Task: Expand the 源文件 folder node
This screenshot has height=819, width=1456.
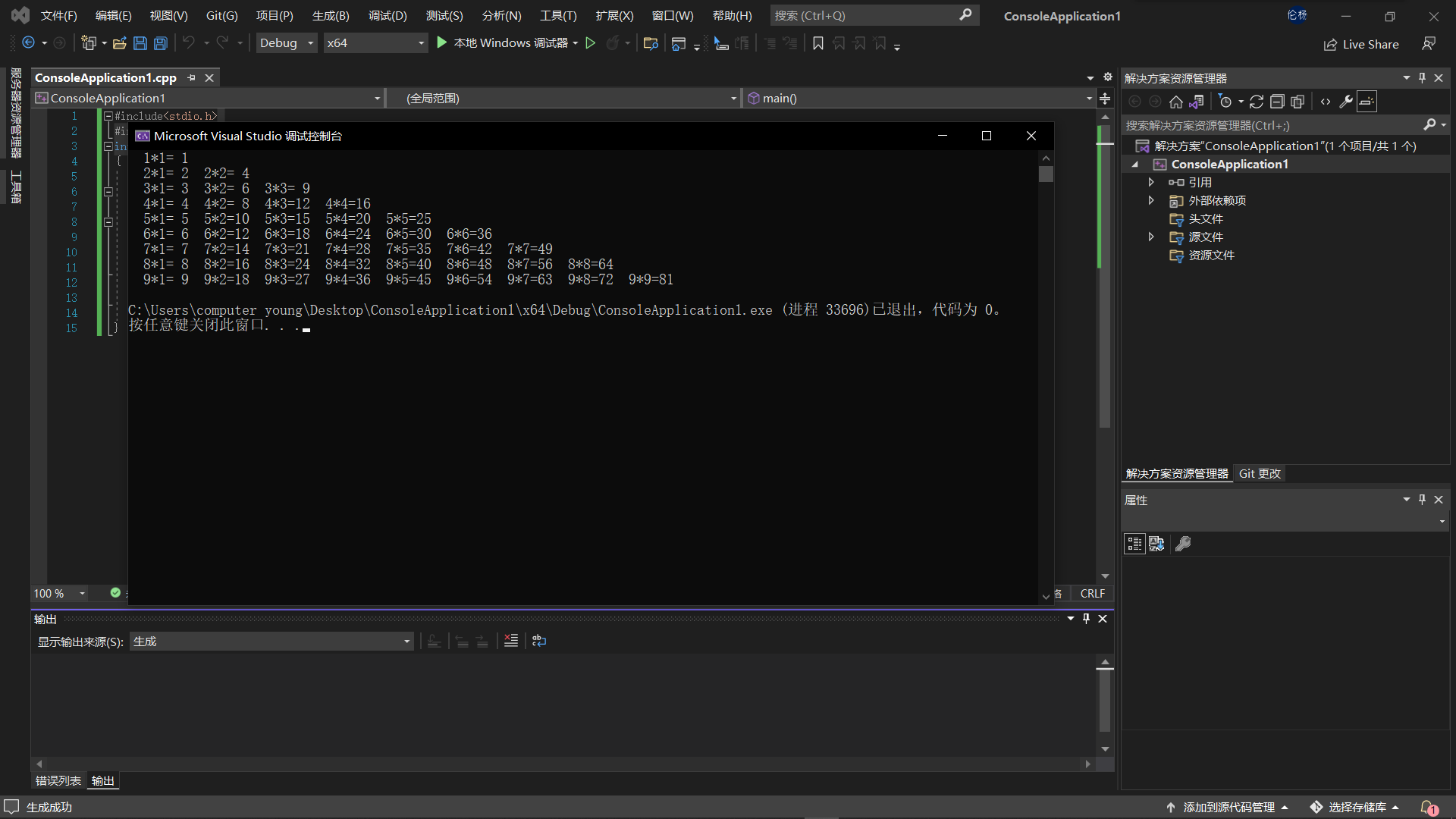Action: pos(1151,237)
